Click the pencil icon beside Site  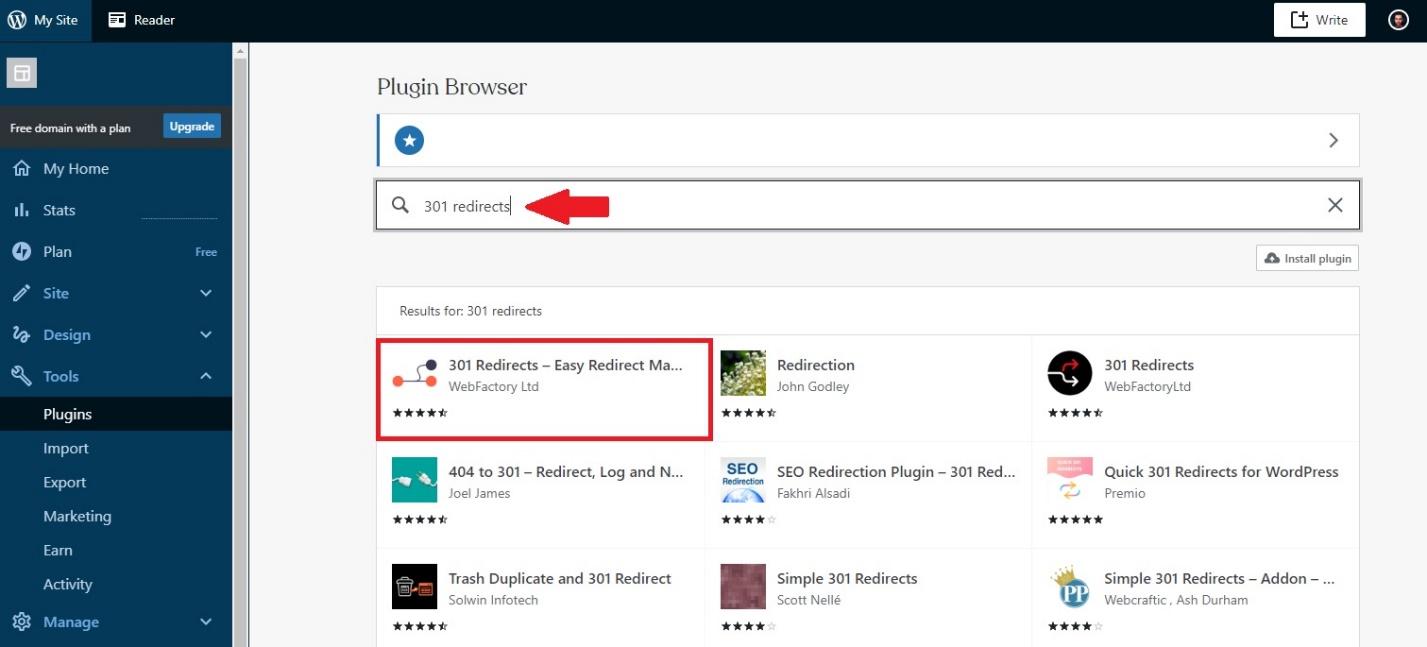(x=21, y=293)
